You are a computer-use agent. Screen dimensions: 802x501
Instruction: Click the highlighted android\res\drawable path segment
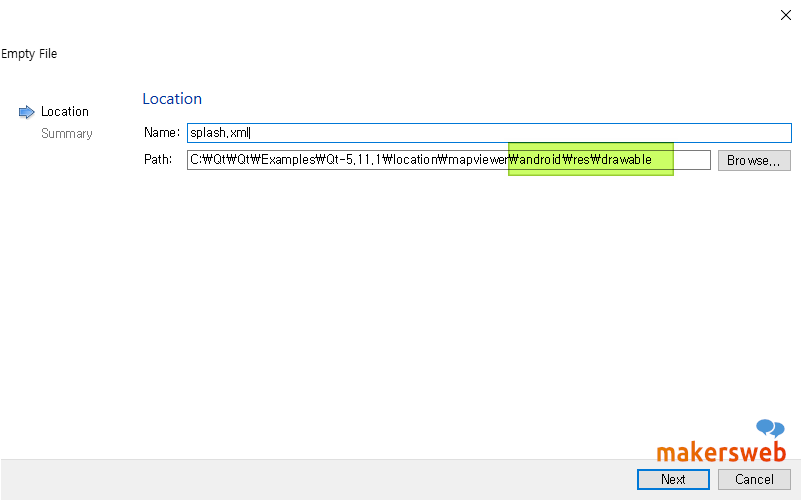click(x=590, y=160)
